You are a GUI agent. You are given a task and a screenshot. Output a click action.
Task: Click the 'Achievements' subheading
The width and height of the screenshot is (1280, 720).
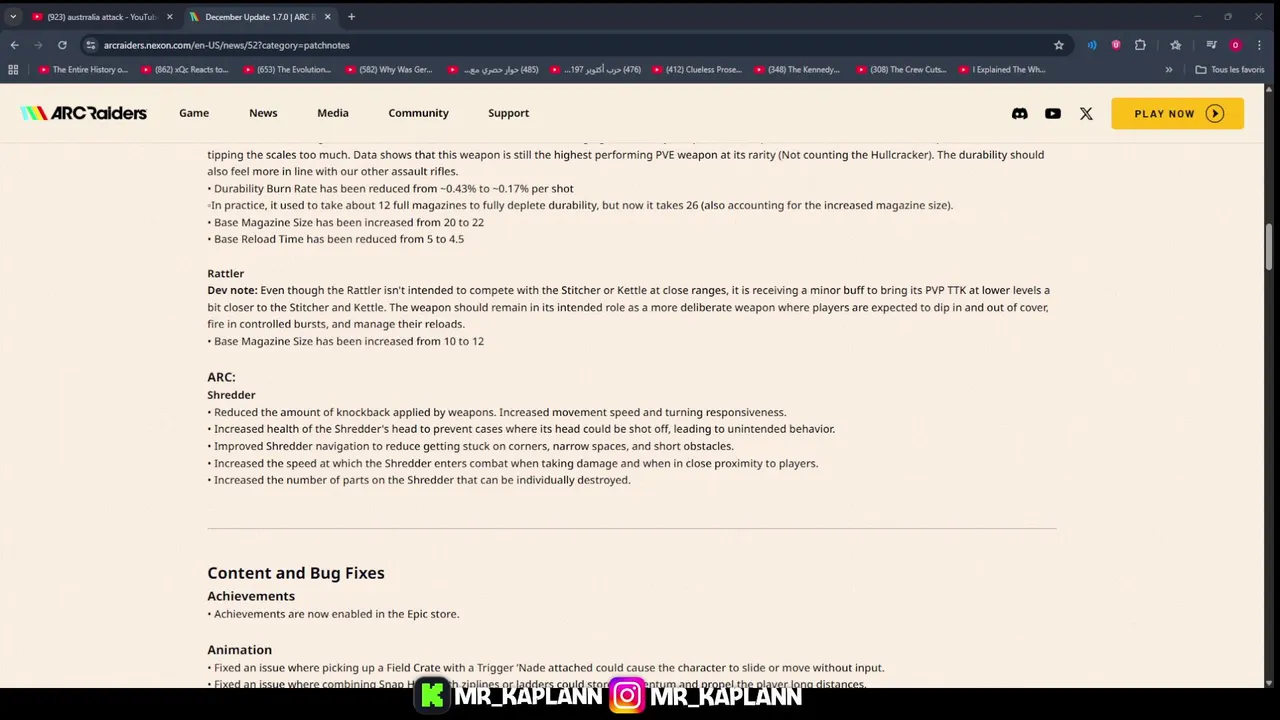pyautogui.click(x=251, y=596)
